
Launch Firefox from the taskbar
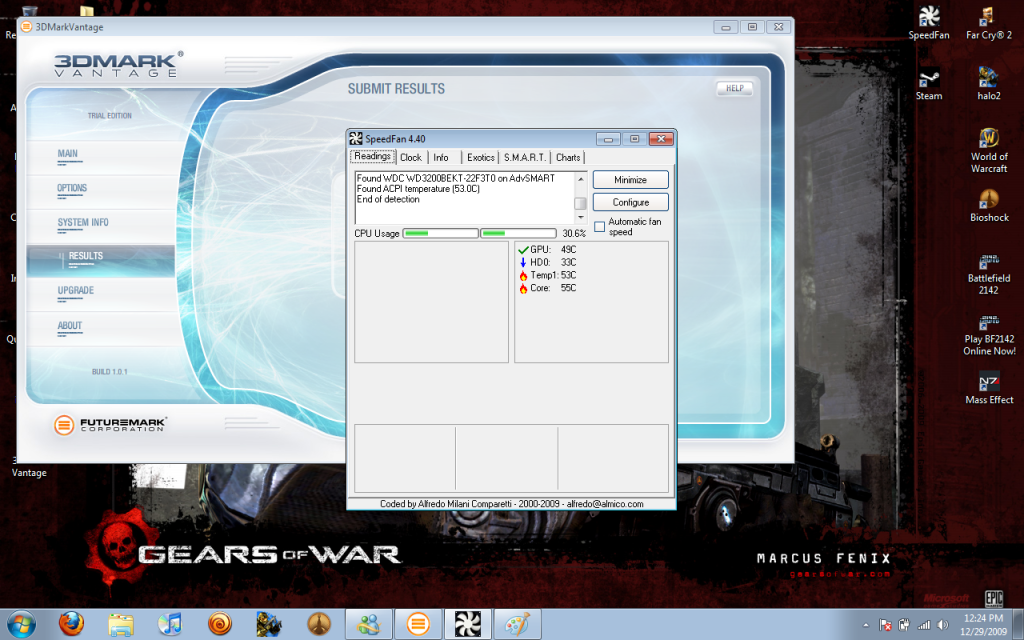click(71, 624)
